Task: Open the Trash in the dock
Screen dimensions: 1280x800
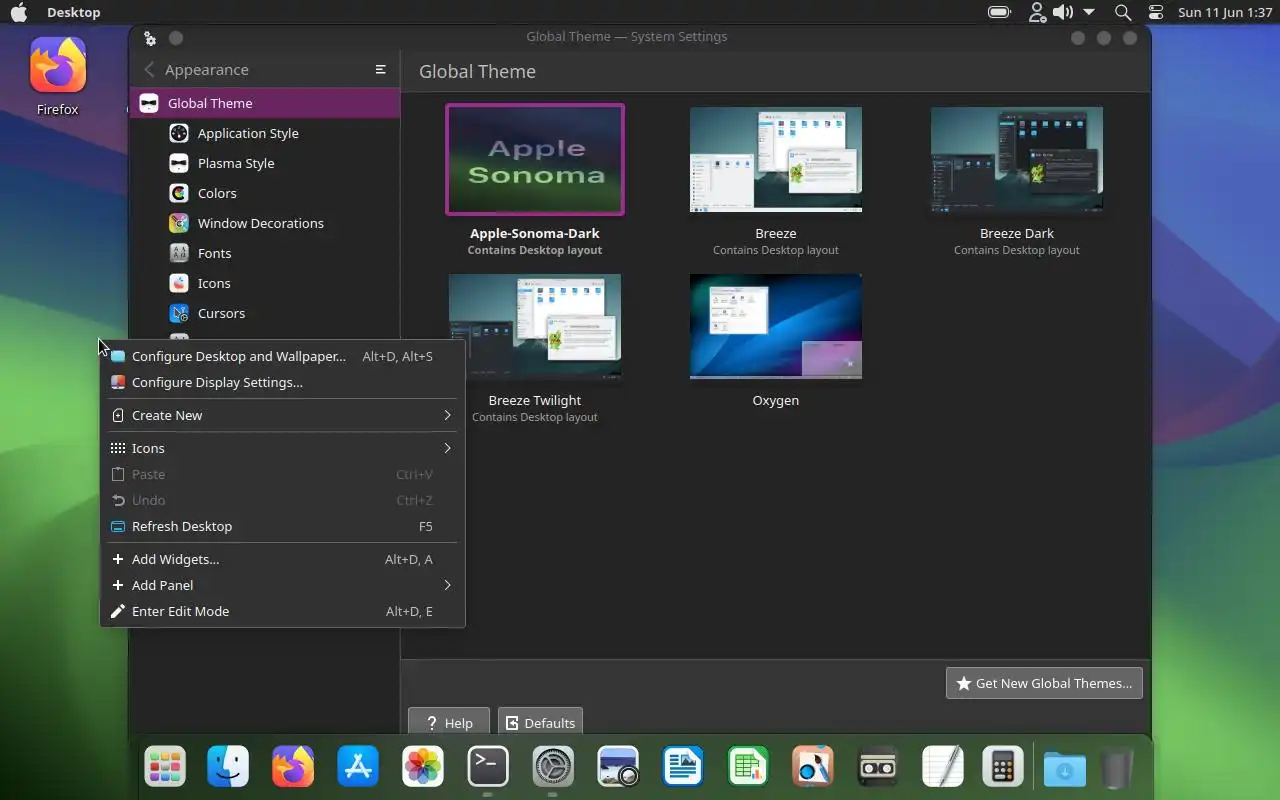Action: click(1116, 768)
